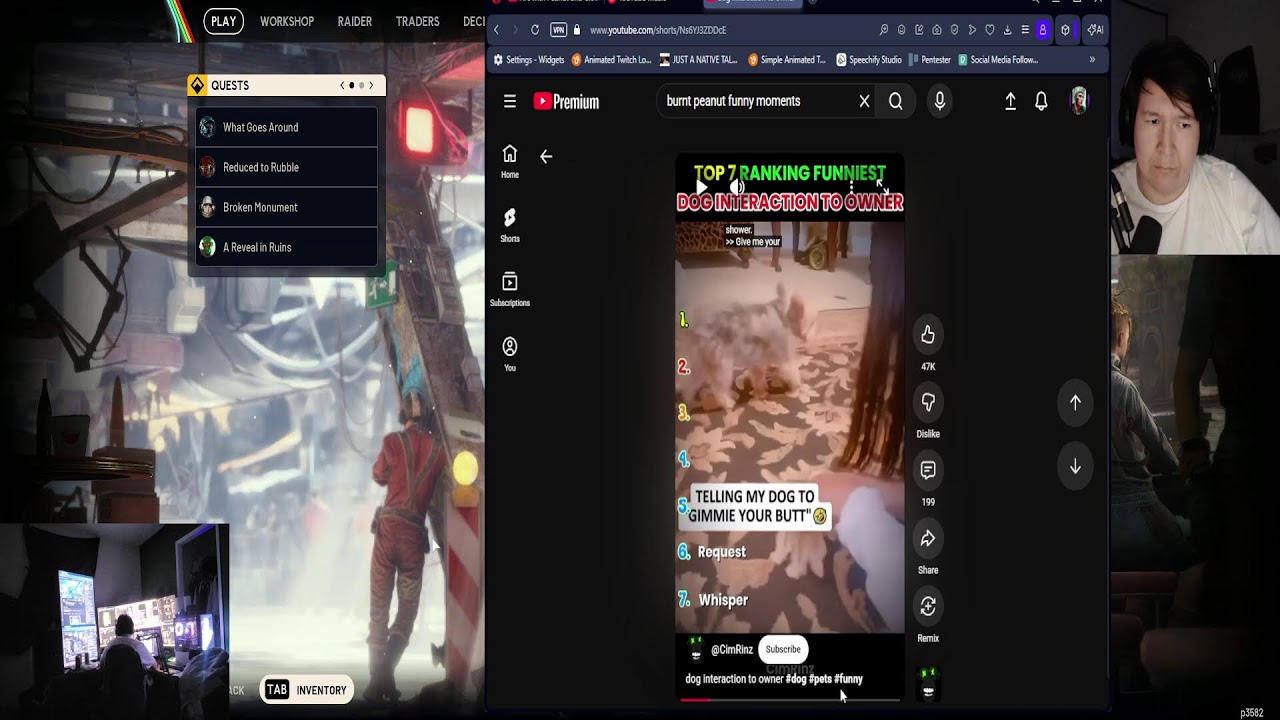This screenshot has height=720, width=1280.
Task: Click the back arrow beside the Short
Action: (x=546, y=156)
